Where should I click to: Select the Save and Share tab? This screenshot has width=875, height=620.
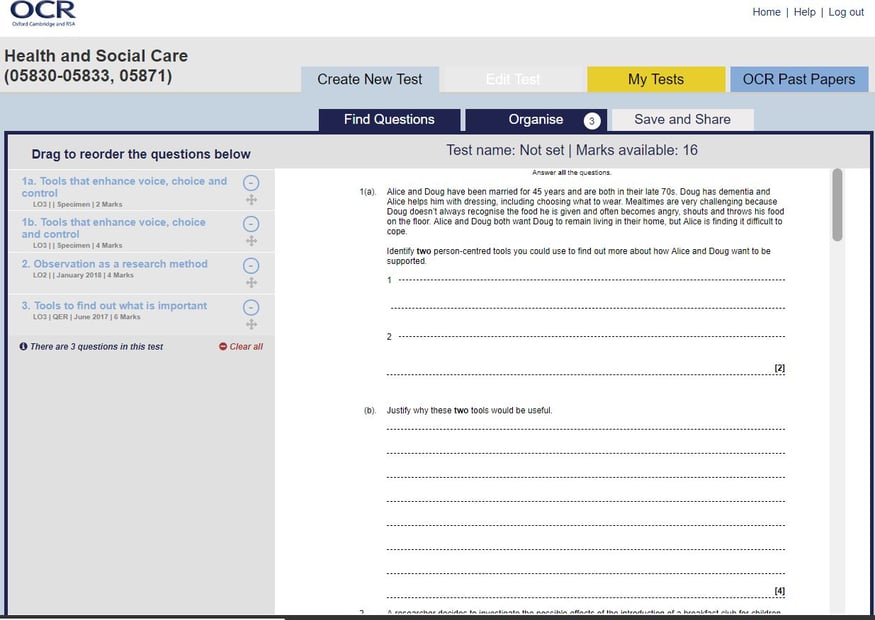[681, 119]
